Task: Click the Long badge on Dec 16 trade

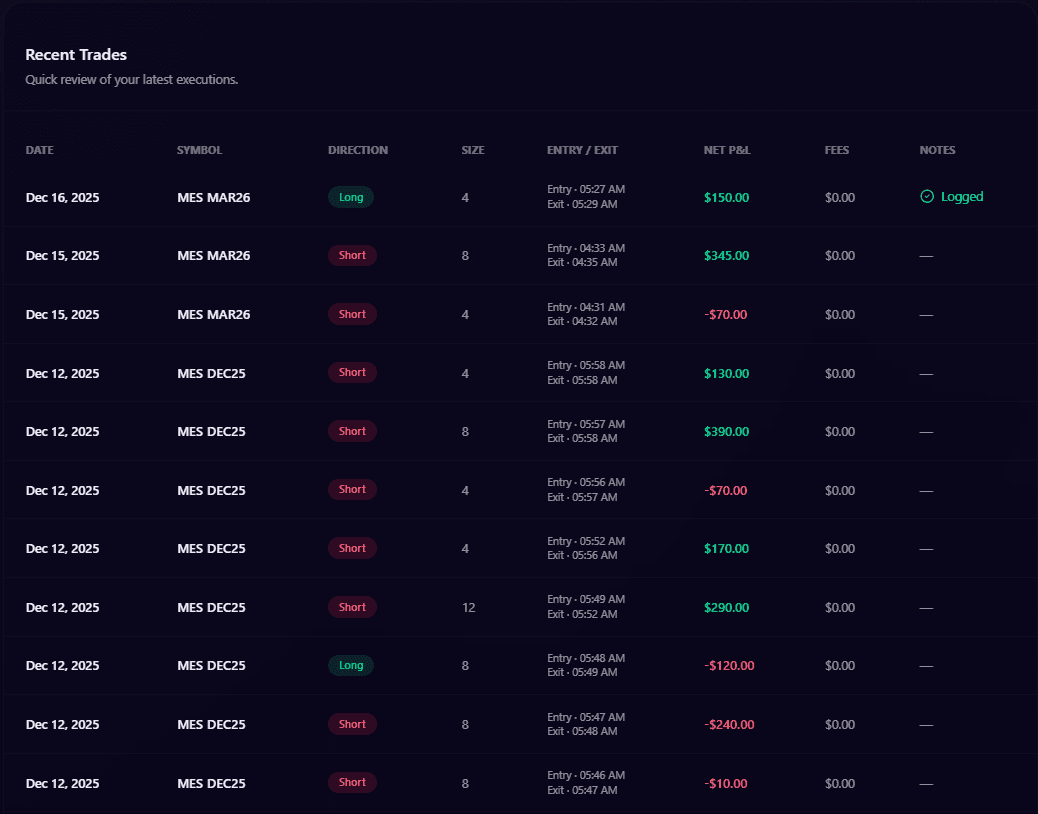Action: point(351,197)
